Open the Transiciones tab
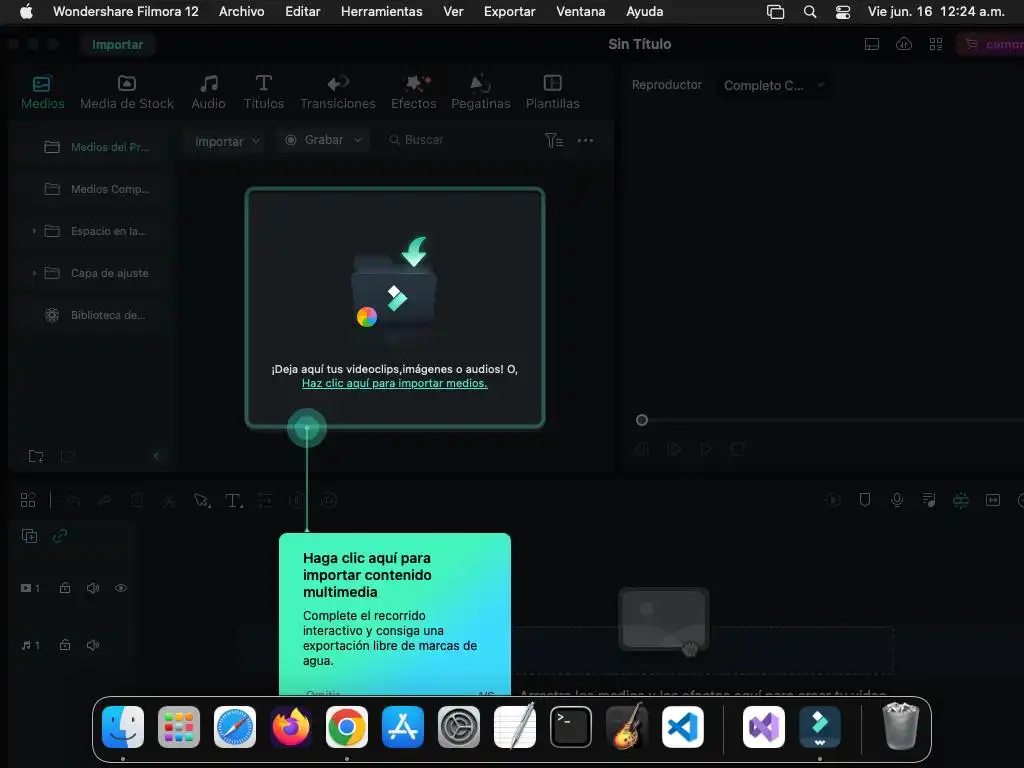 point(338,92)
